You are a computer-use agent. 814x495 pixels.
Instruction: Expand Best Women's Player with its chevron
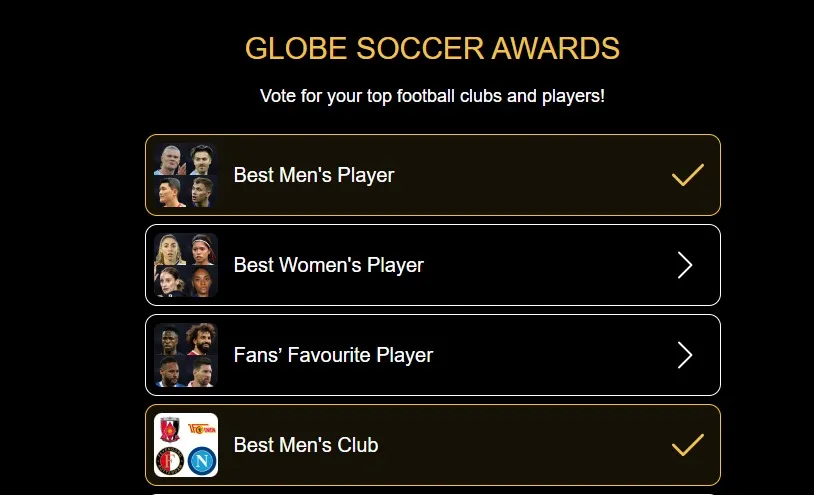(x=685, y=265)
